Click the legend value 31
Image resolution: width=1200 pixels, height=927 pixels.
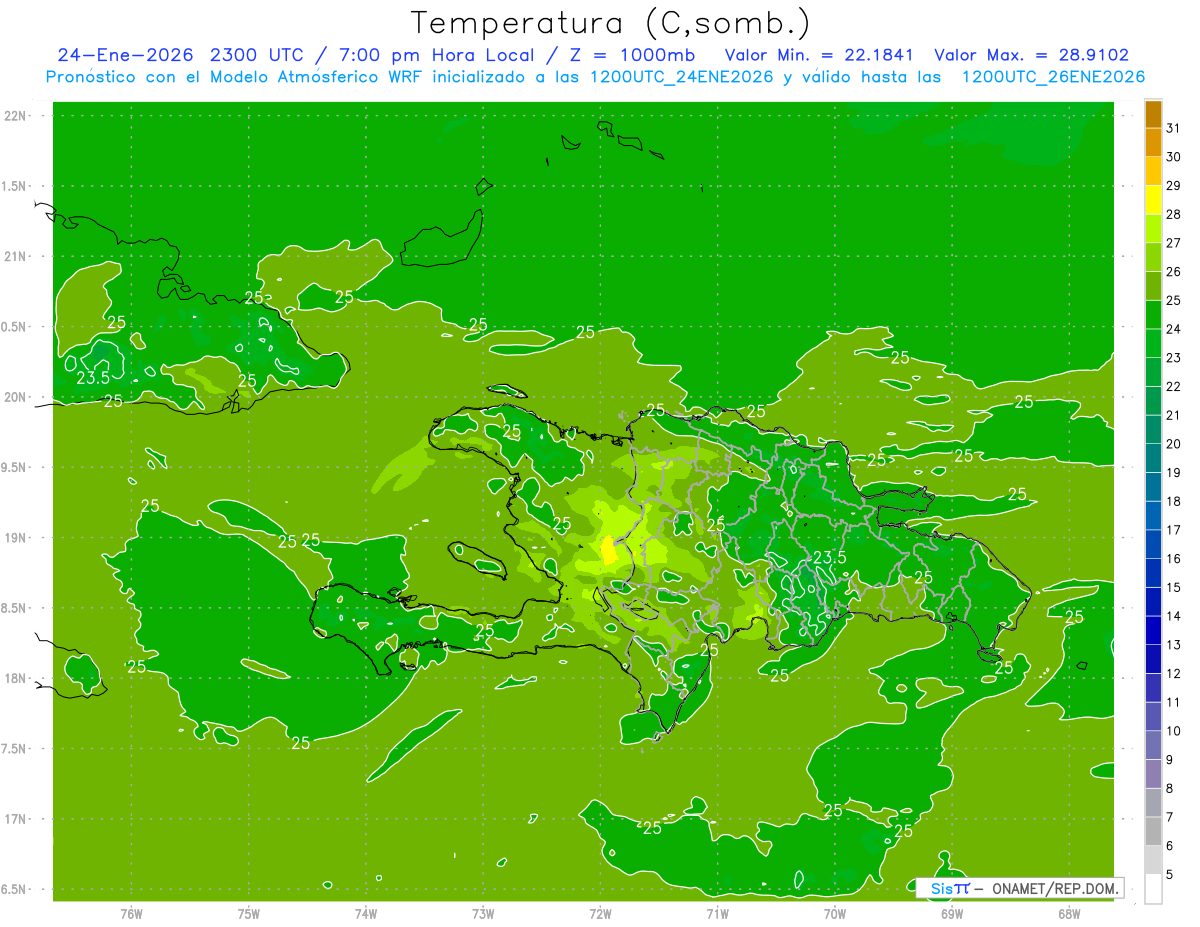coord(1174,128)
